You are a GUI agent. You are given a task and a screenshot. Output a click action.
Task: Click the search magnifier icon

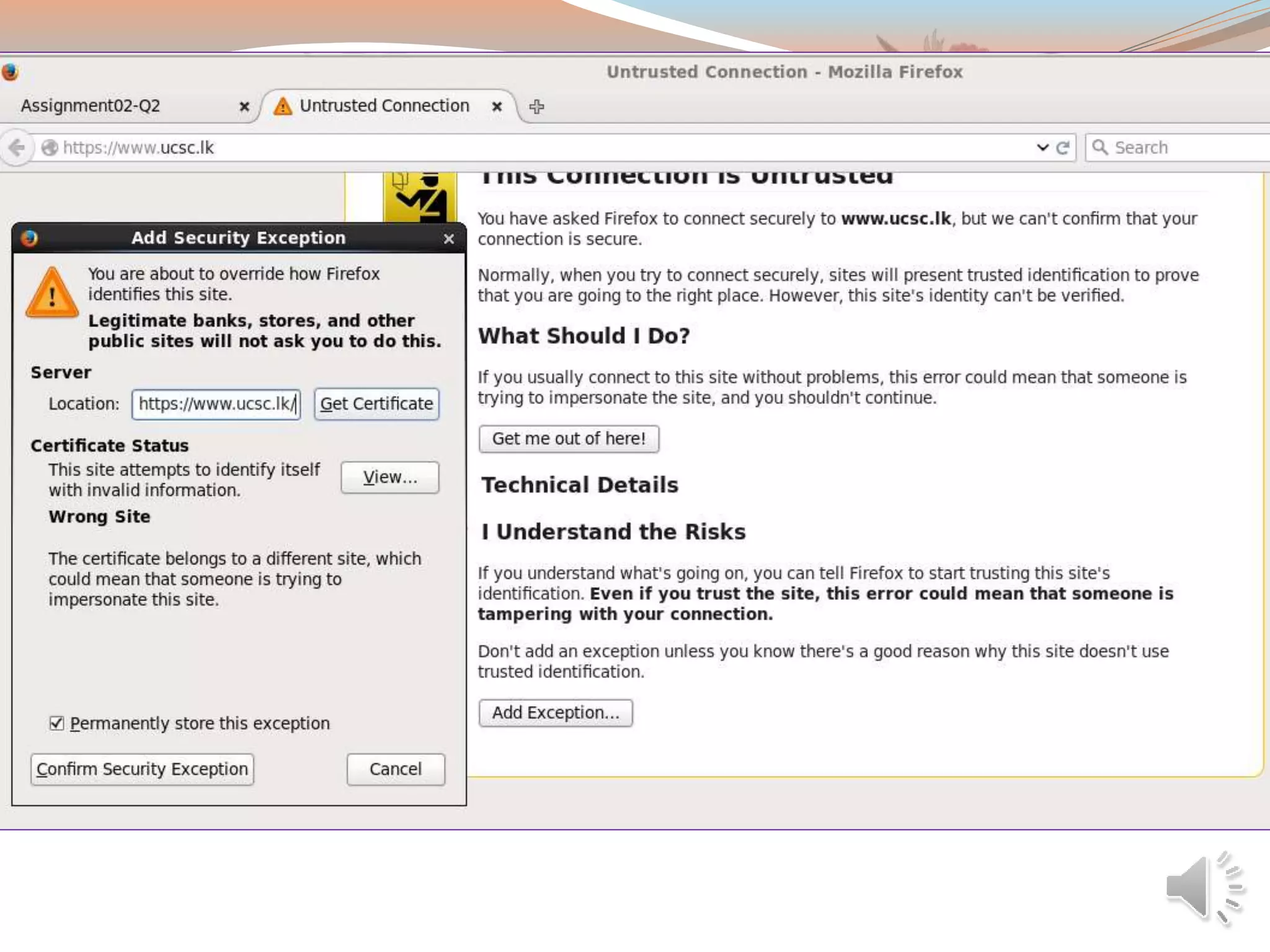(1100, 148)
